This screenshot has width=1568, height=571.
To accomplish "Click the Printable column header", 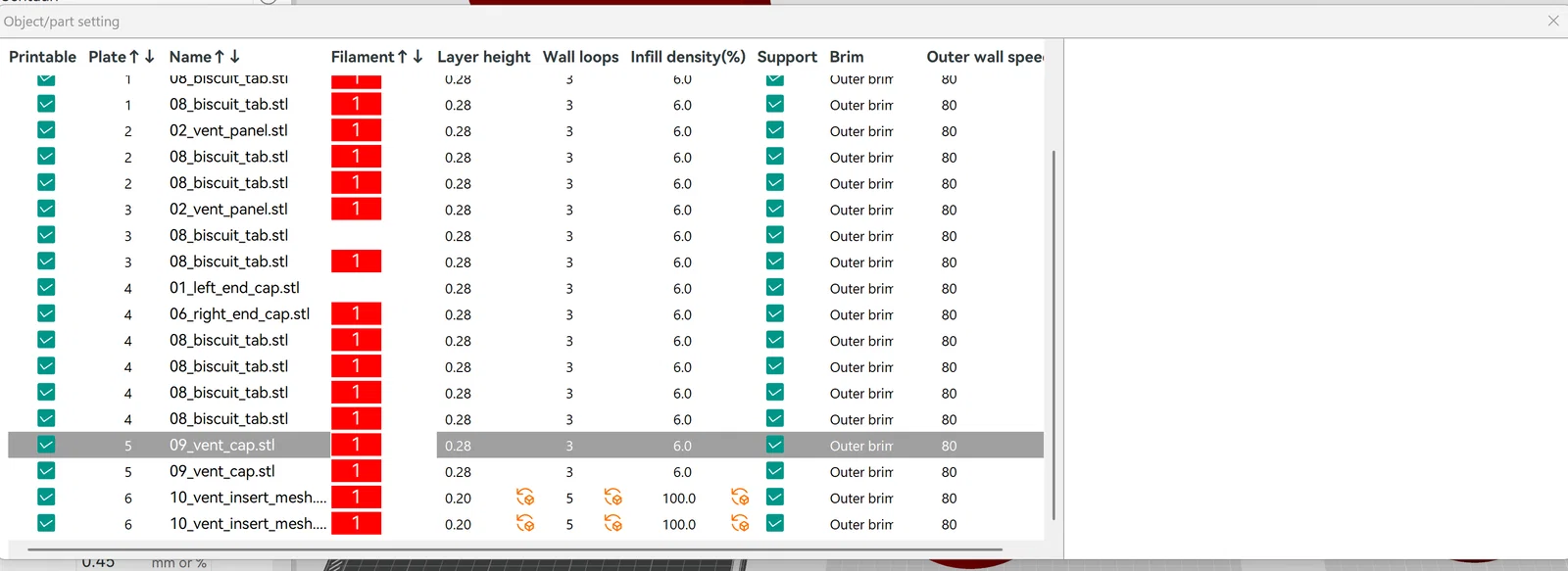I will (x=42, y=57).
